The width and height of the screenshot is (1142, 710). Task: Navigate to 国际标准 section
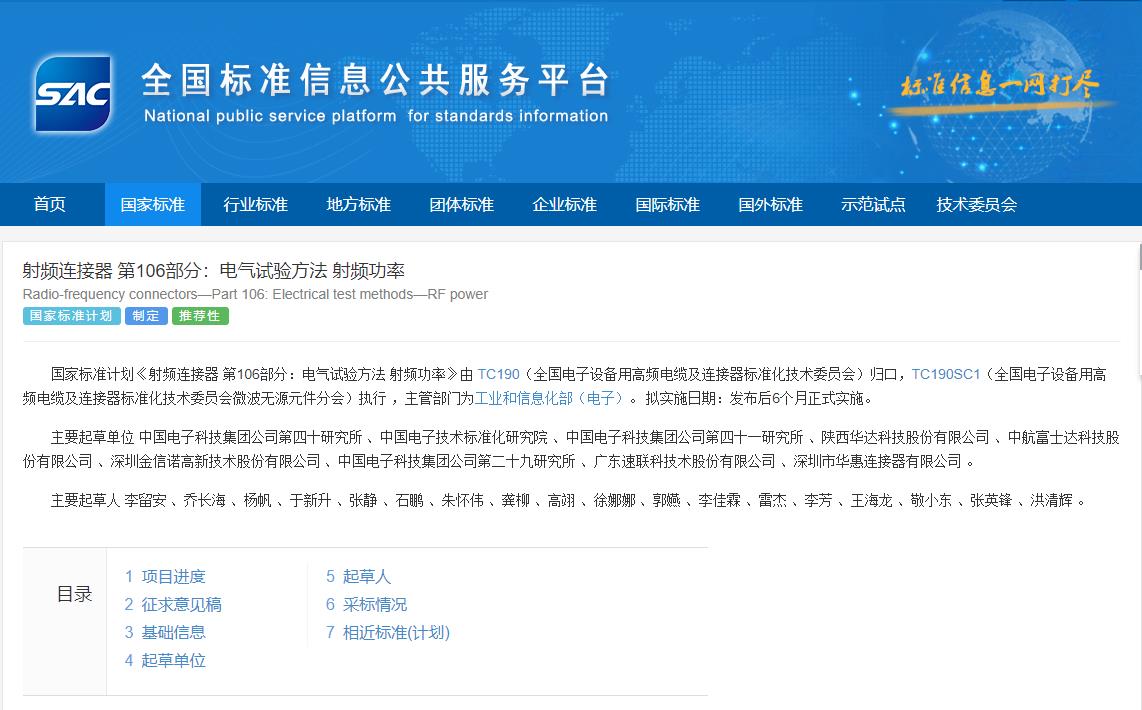click(667, 205)
